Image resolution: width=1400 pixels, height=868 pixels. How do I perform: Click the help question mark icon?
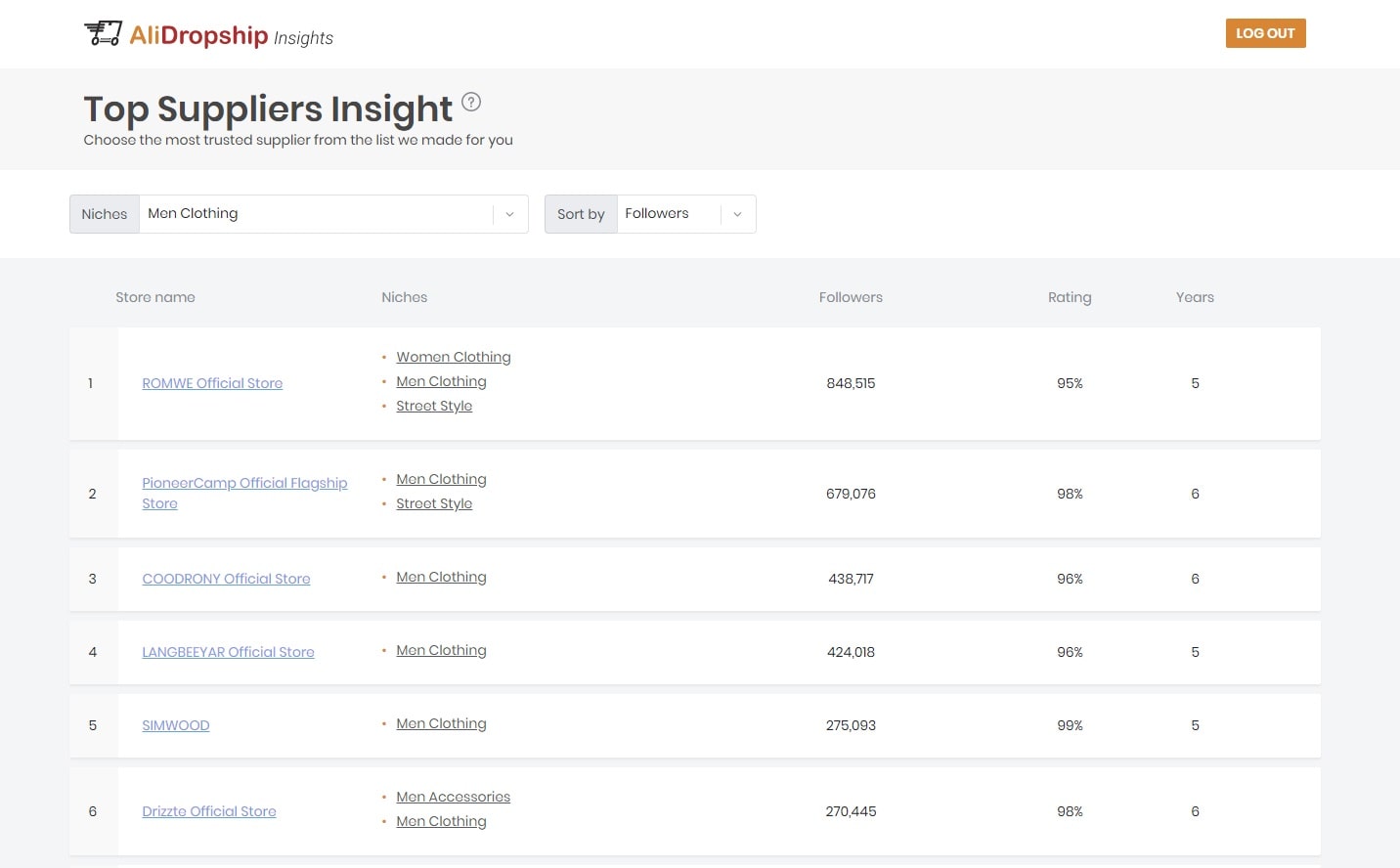point(471,102)
